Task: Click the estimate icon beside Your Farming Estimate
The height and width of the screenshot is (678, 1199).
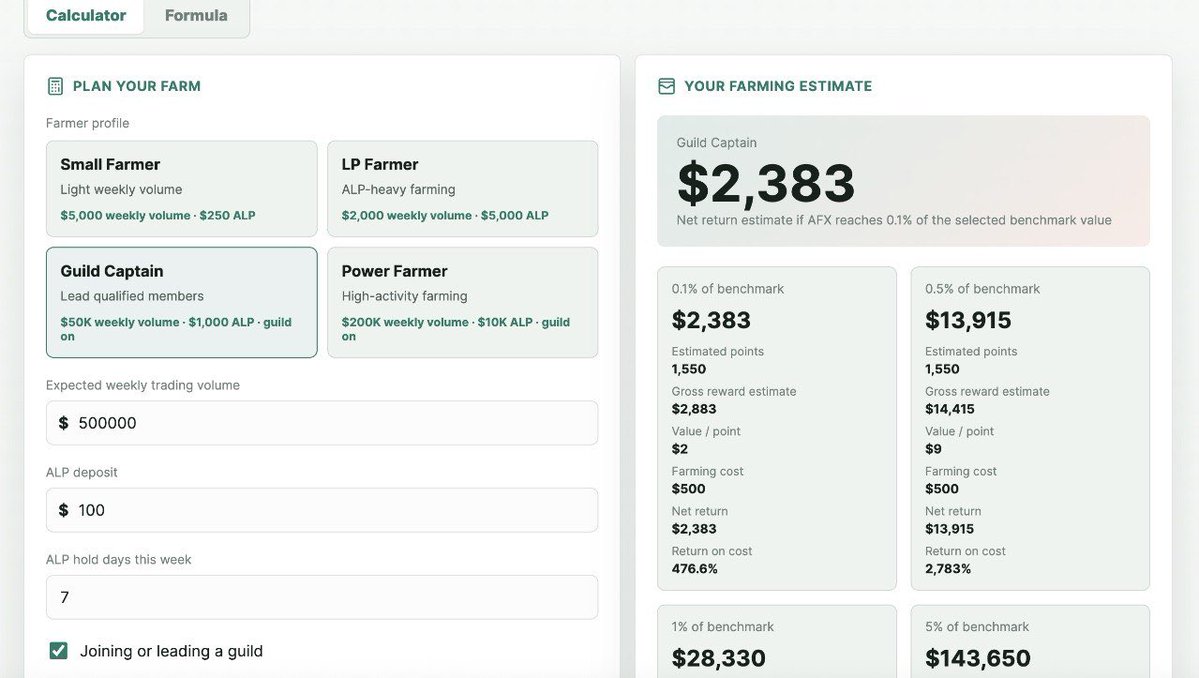Action: pyautogui.click(x=666, y=86)
